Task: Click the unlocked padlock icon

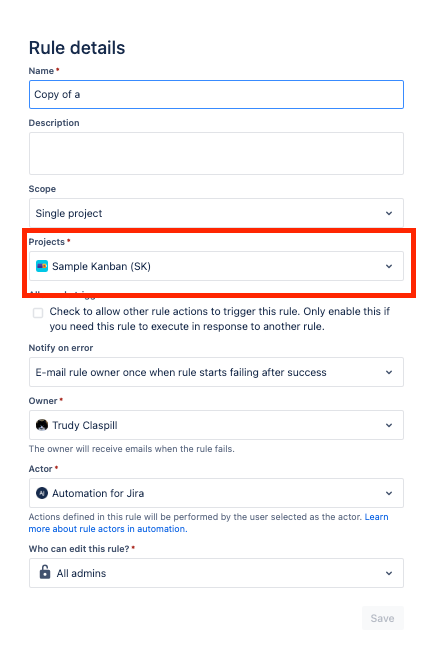Action: [45, 572]
